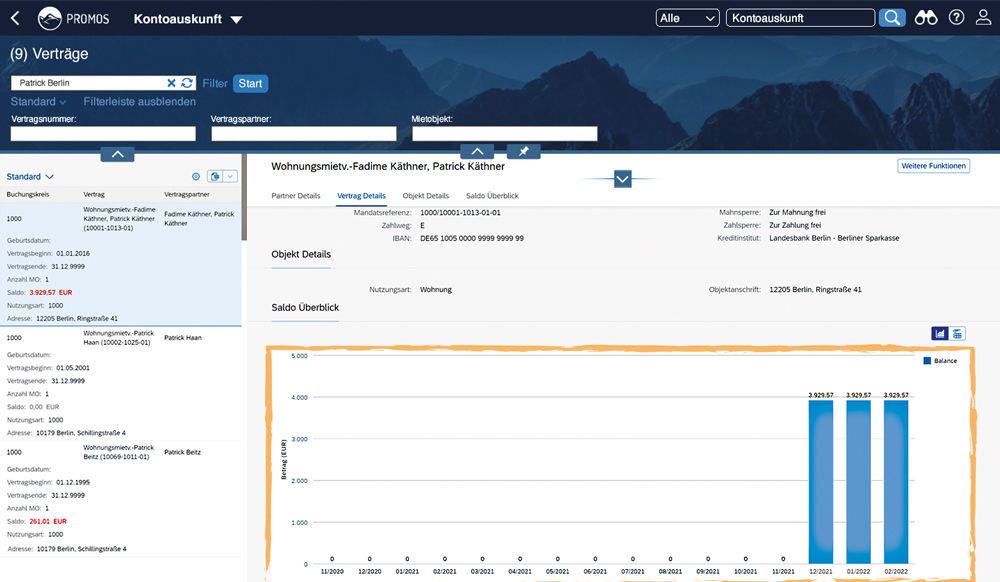
Task: Switch to Partner Details tab
Action: [x=295, y=196]
